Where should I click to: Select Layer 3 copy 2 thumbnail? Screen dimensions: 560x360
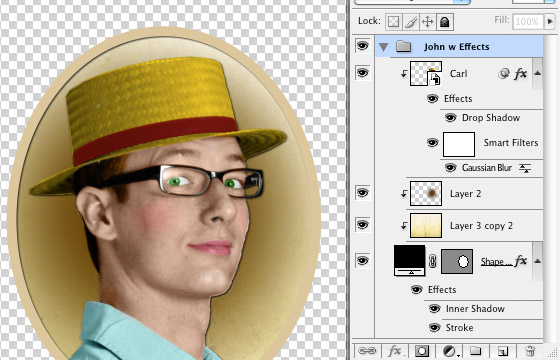click(x=426, y=225)
